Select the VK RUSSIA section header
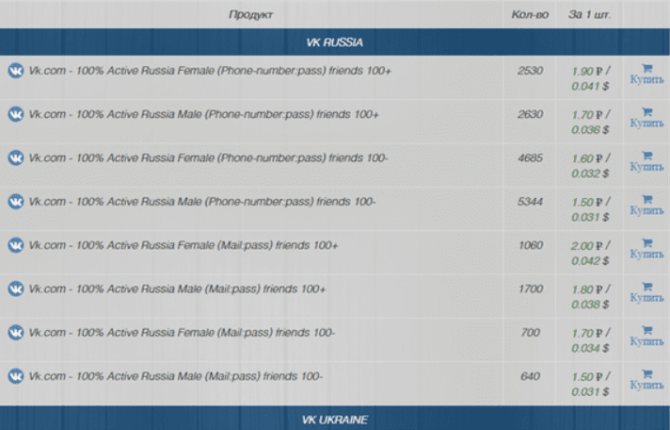 coord(335,42)
